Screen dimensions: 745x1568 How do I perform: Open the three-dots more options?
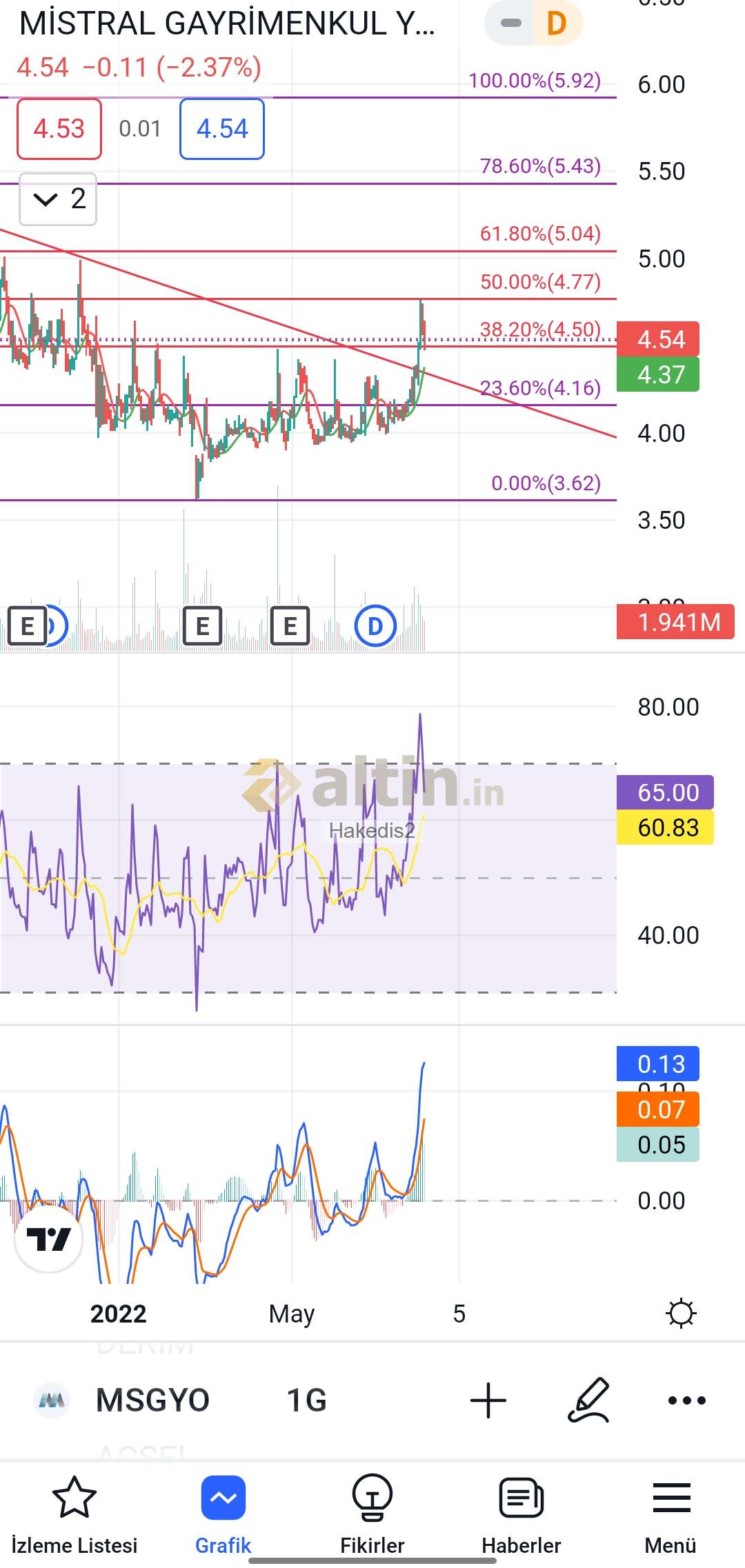(687, 1400)
